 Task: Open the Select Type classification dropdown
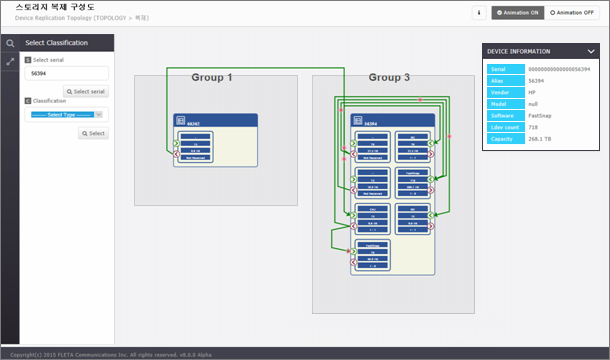(67, 115)
